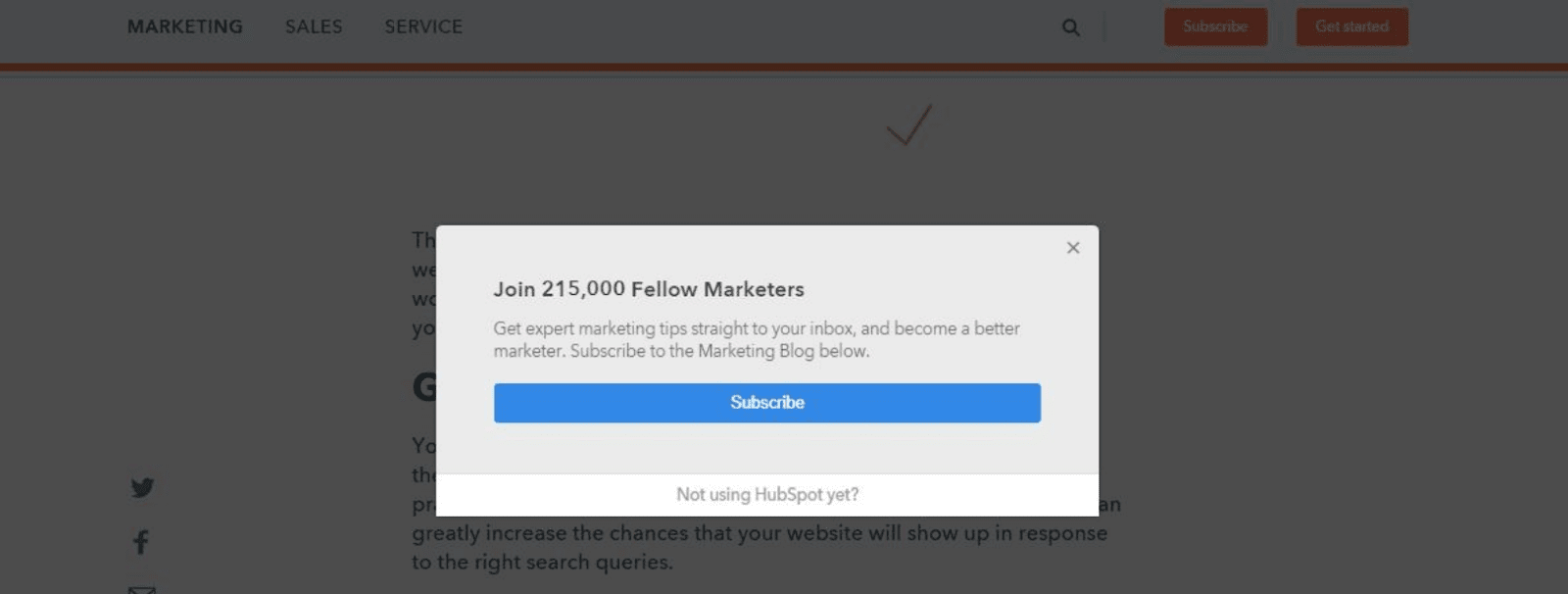Select the Service navigation item
Screen dimensions: 1568x594
click(423, 26)
